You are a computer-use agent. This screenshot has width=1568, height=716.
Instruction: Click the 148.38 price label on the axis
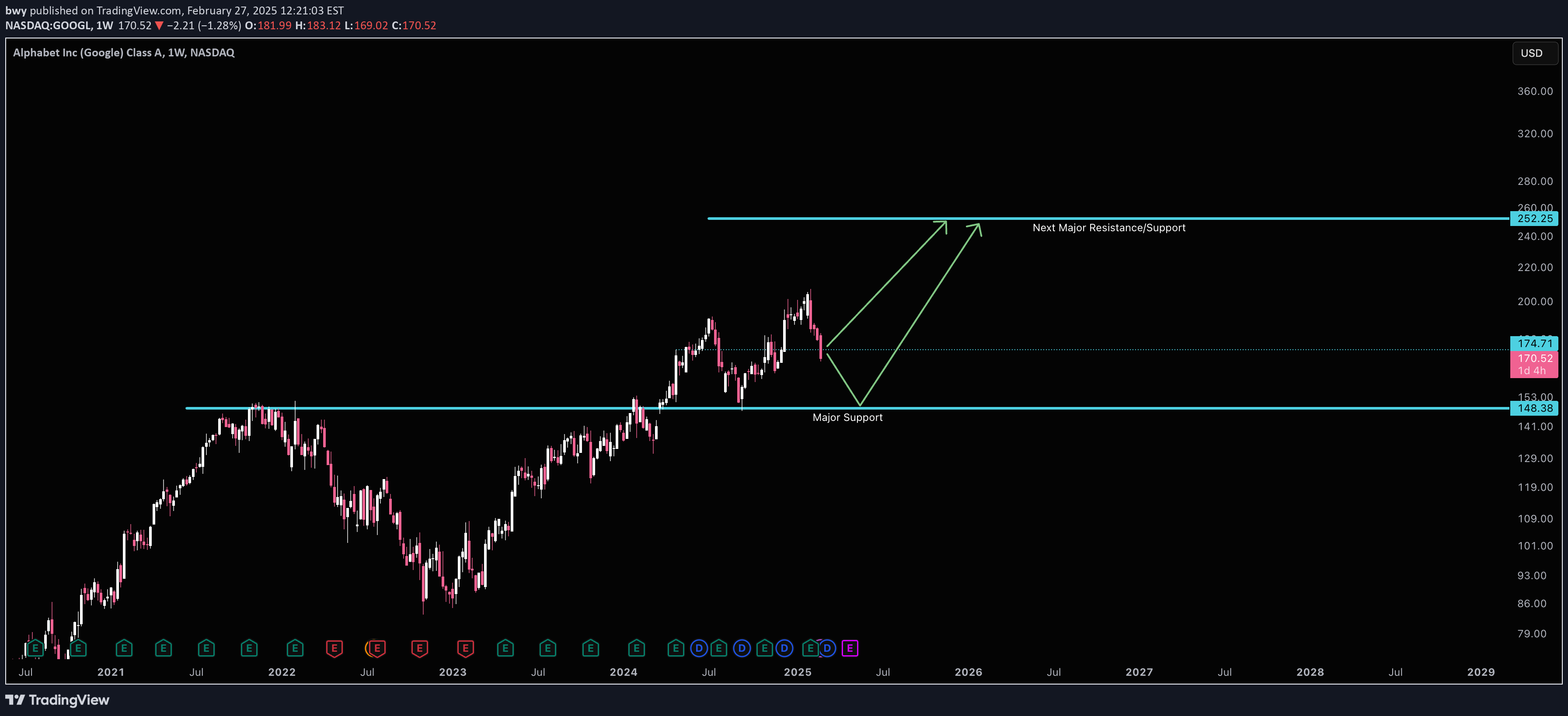pos(1534,408)
